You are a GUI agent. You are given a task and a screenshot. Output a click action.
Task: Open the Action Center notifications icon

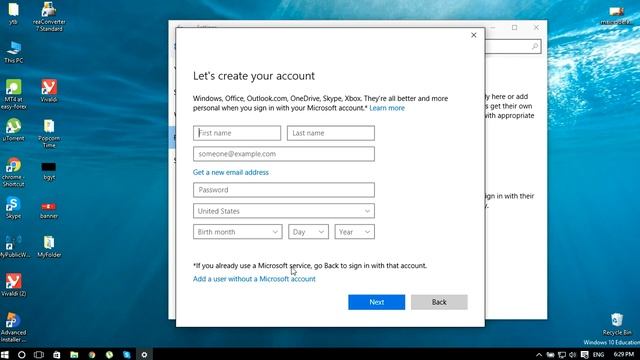[x=584, y=355]
